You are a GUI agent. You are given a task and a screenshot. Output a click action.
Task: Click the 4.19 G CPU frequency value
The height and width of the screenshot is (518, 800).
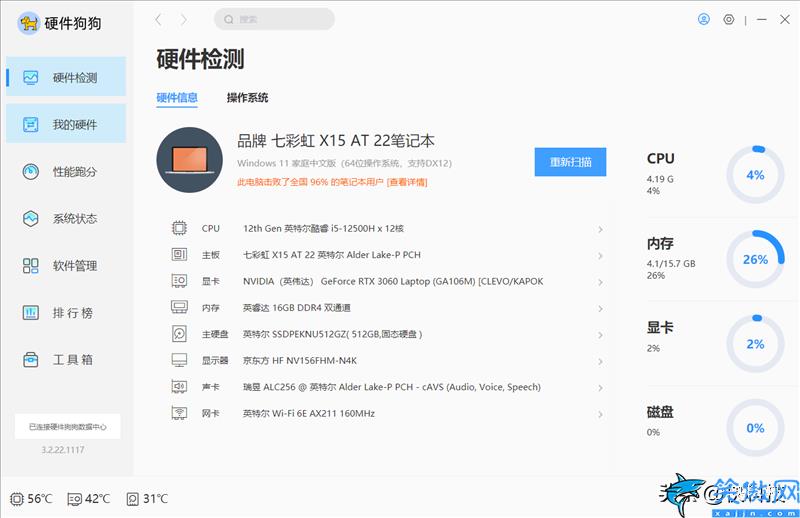(660, 179)
